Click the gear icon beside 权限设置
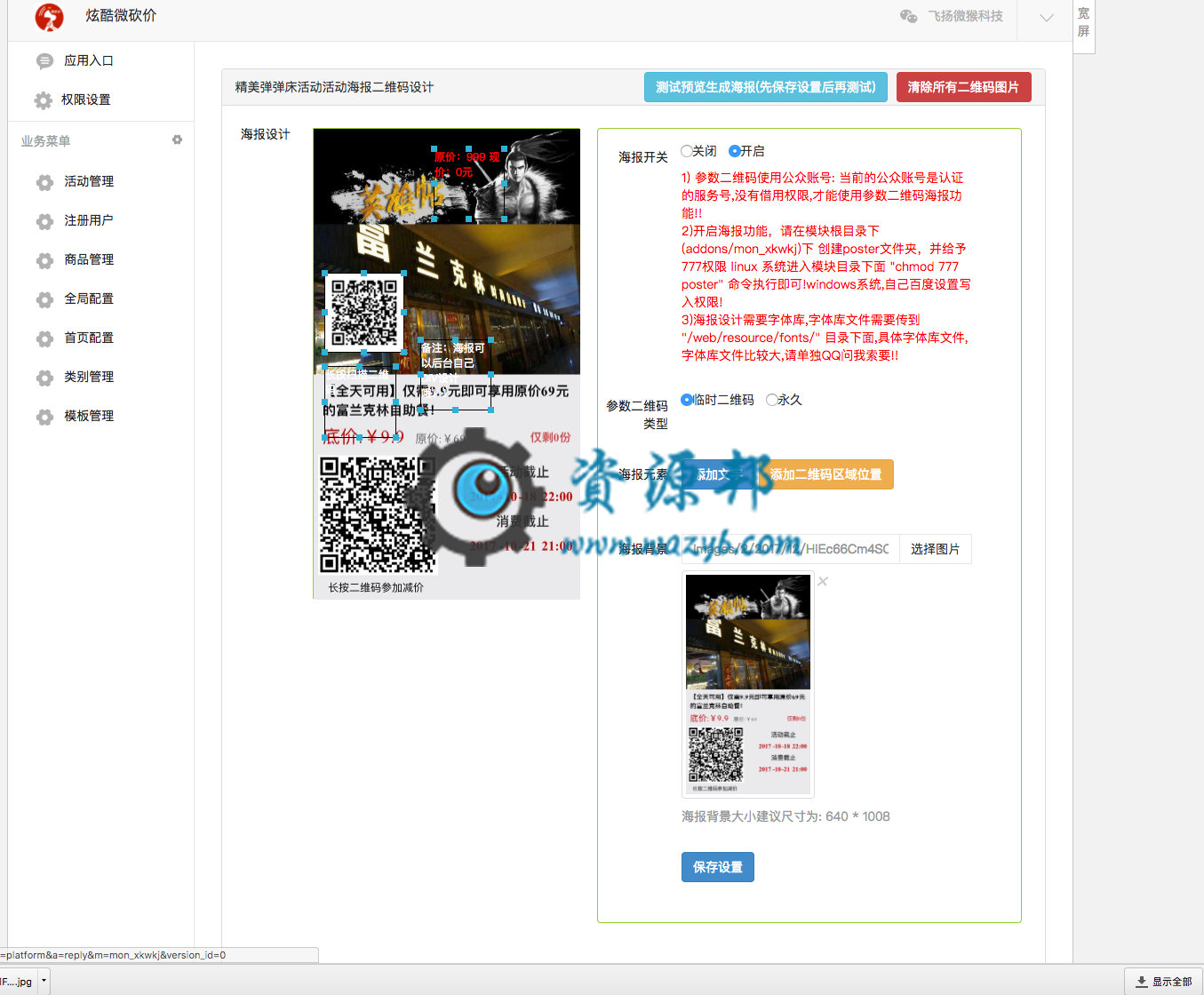1204x995 pixels. click(43, 100)
